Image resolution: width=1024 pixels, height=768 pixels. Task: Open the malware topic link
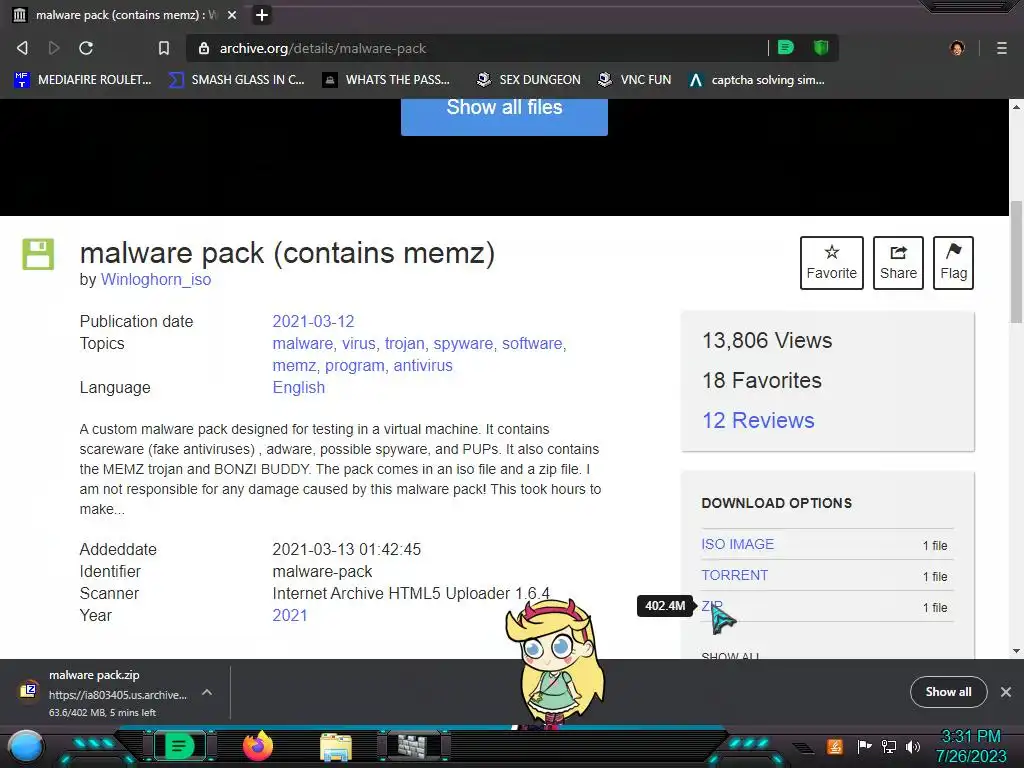pyautogui.click(x=302, y=344)
